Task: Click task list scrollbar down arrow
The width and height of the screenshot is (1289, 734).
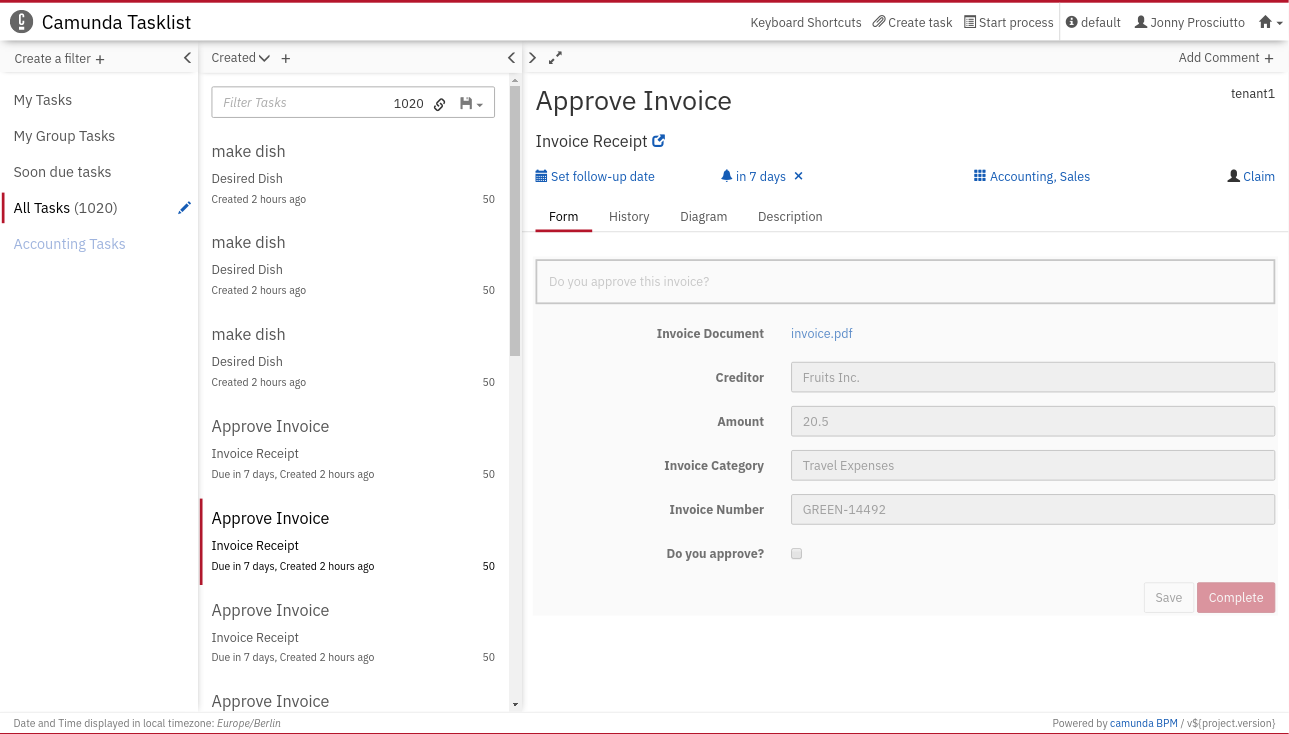Action: 515,705
